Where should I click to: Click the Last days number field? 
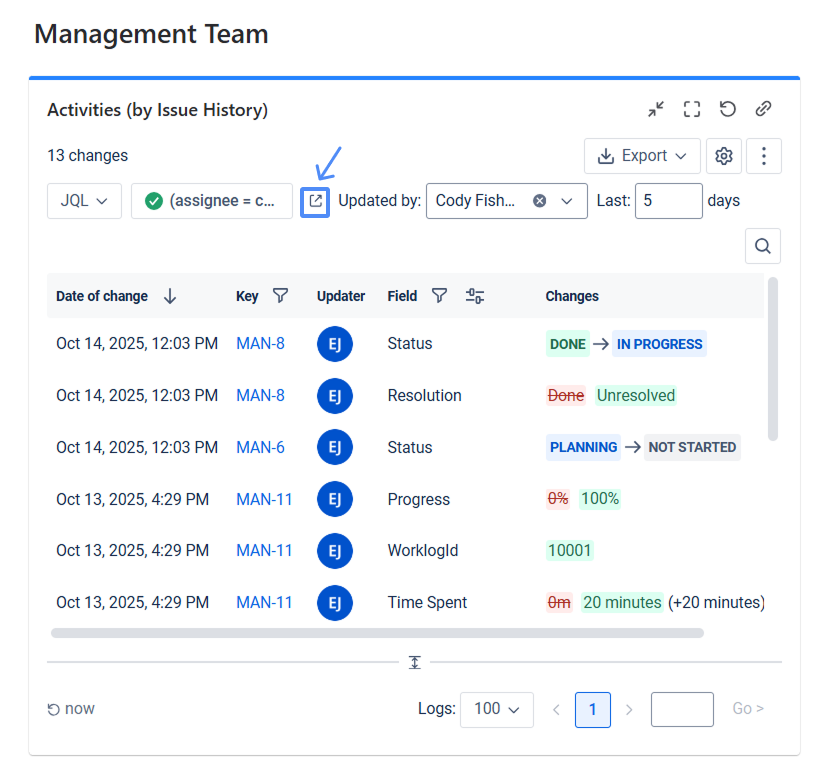(x=668, y=201)
